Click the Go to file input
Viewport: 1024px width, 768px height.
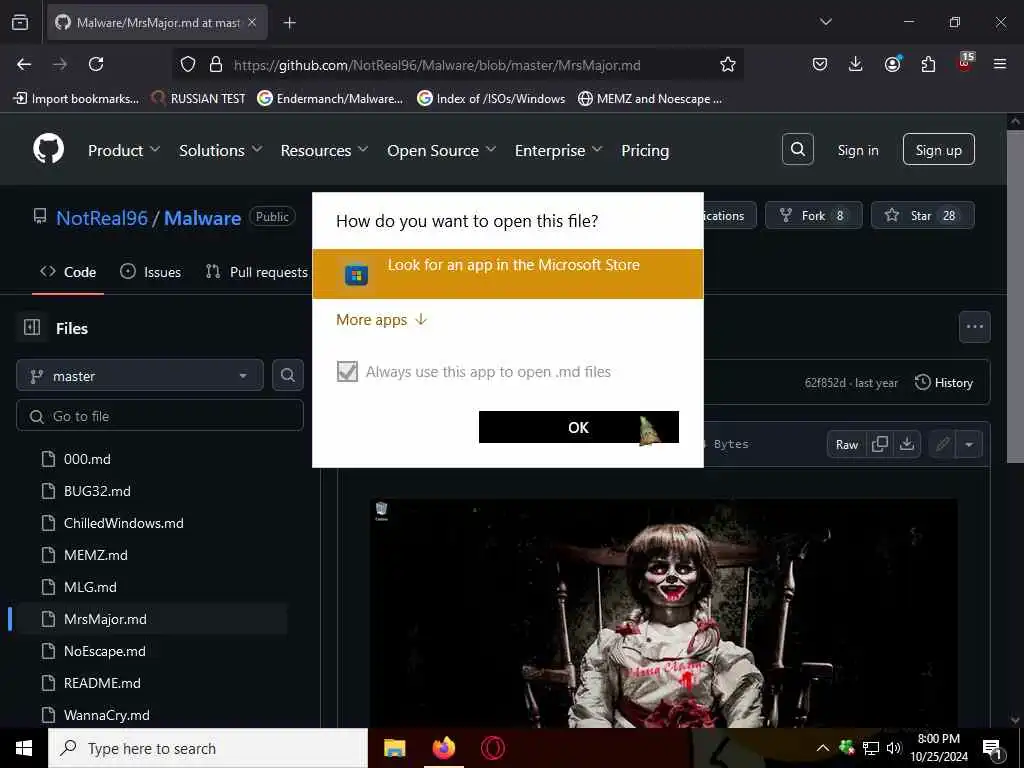click(x=160, y=415)
